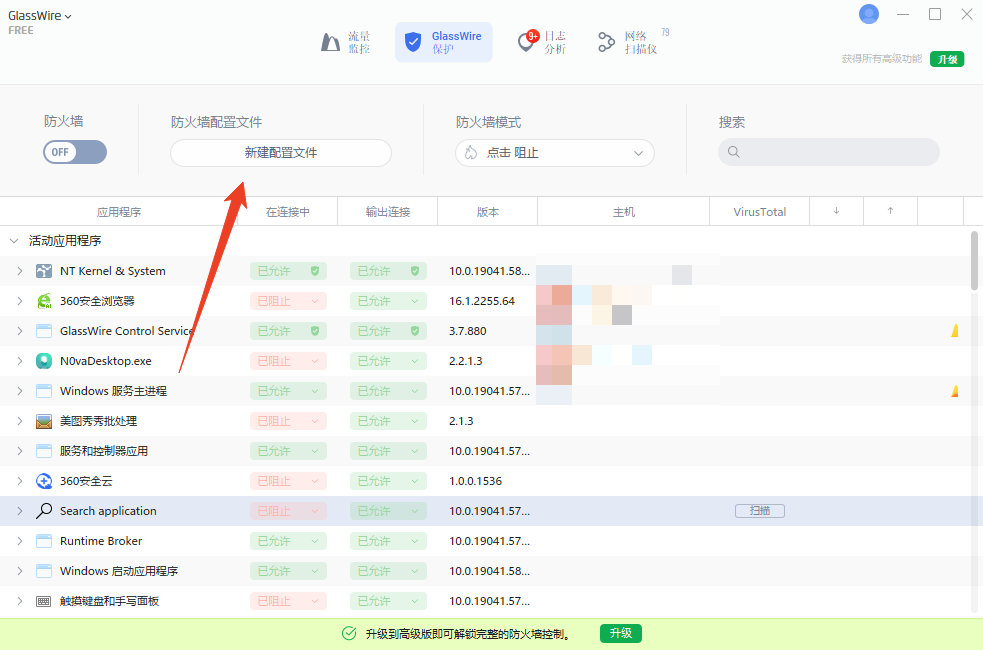Click the 搜索 input field
The width and height of the screenshot is (983, 650).
pyautogui.click(x=829, y=152)
